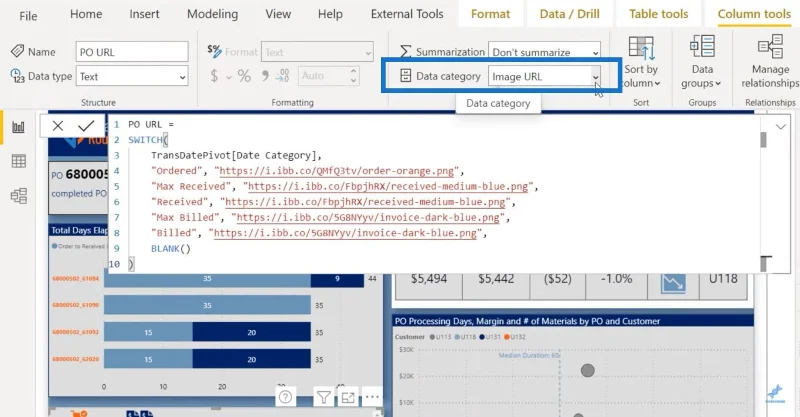
Task: Open the Data groups menu
Action: pyautogui.click(x=702, y=62)
